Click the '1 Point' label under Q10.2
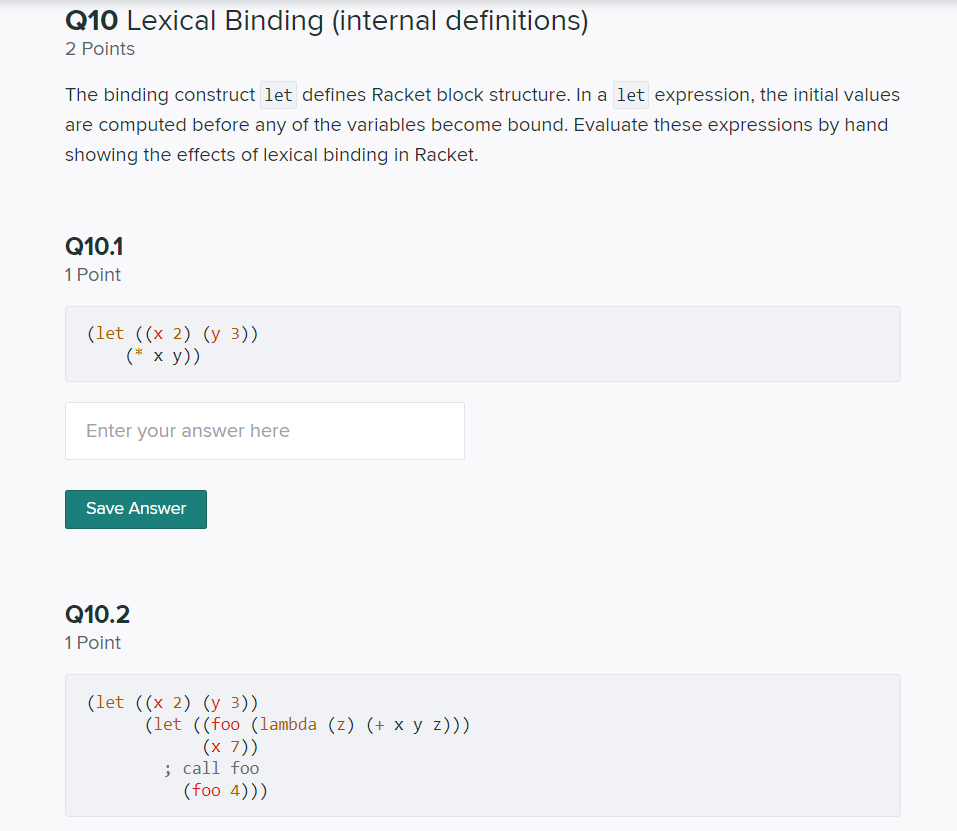 pyautogui.click(x=92, y=642)
